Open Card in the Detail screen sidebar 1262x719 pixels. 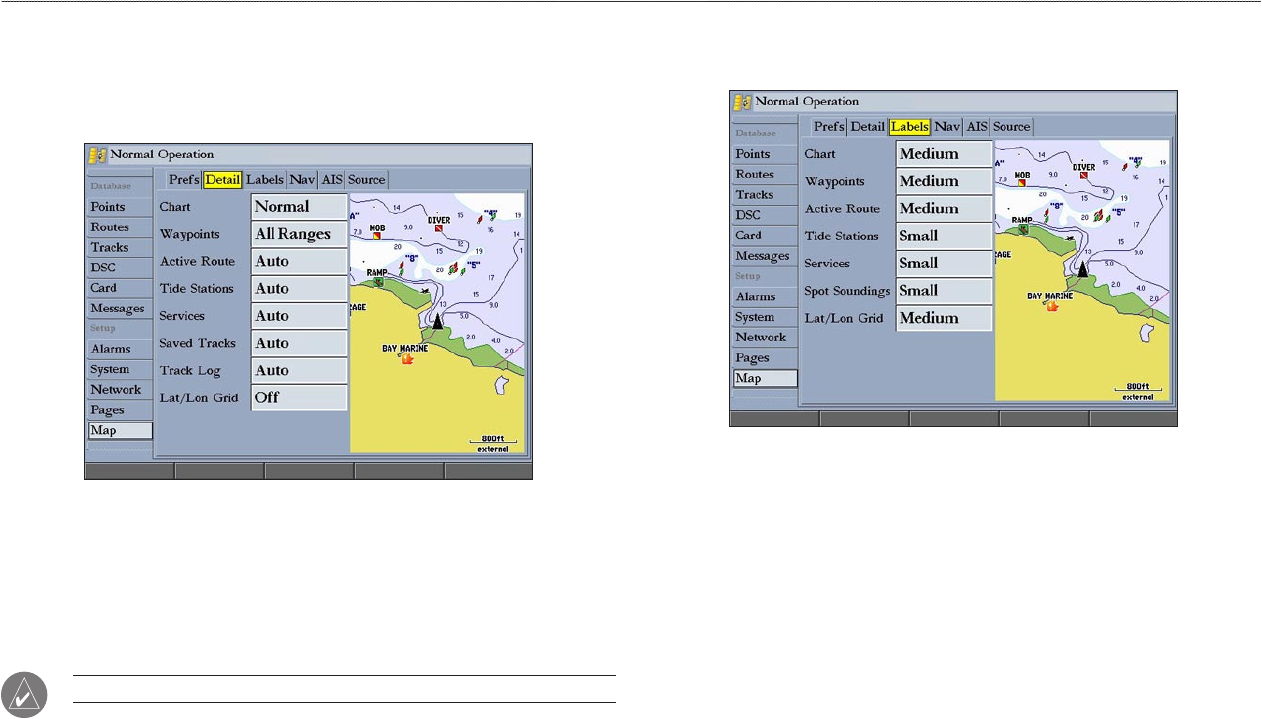(x=120, y=288)
